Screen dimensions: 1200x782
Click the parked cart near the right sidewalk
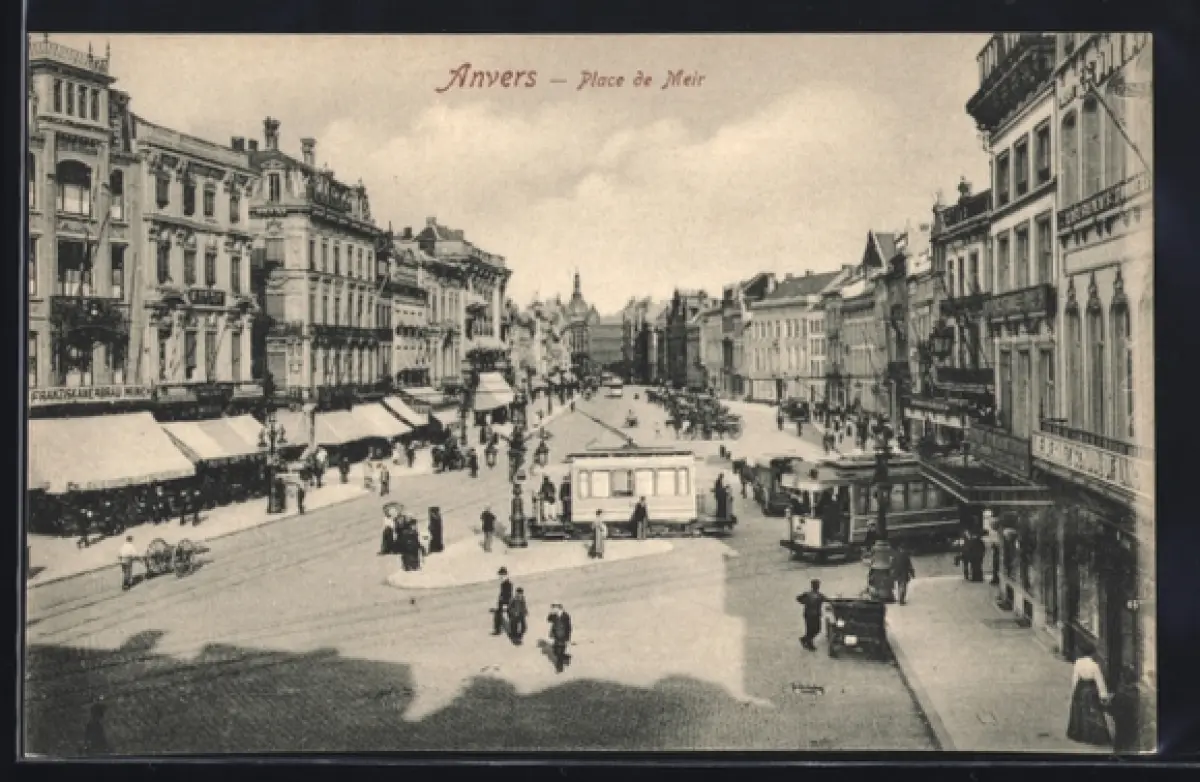coord(857,627)
